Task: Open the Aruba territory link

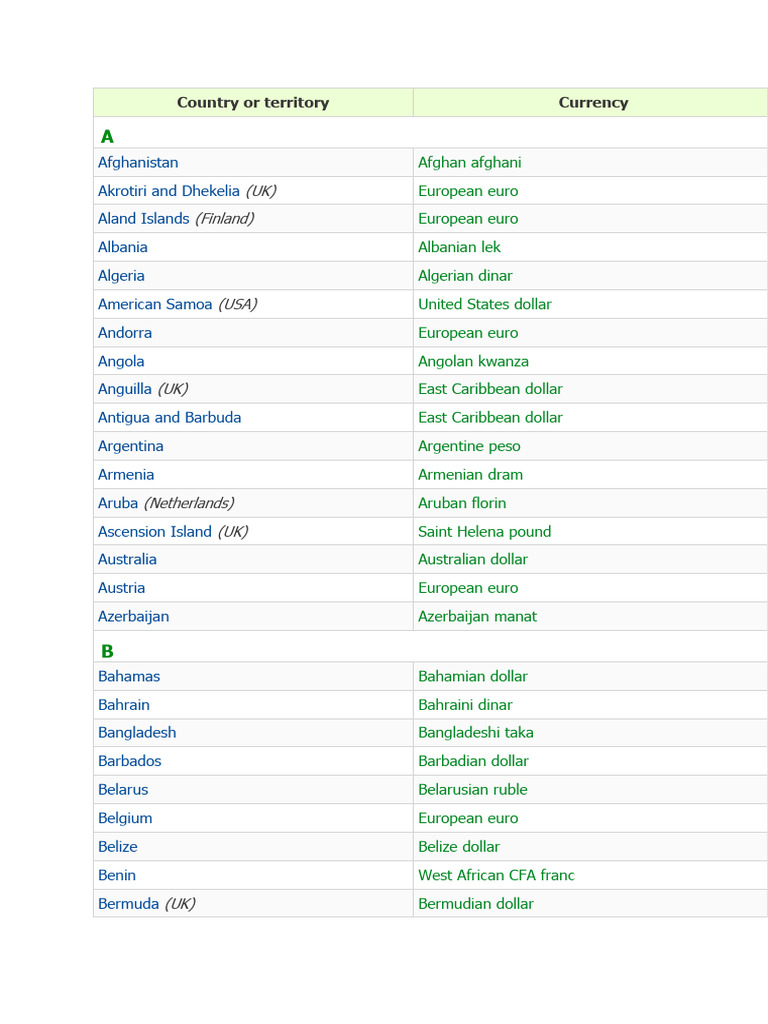Action: coord(118,504)
